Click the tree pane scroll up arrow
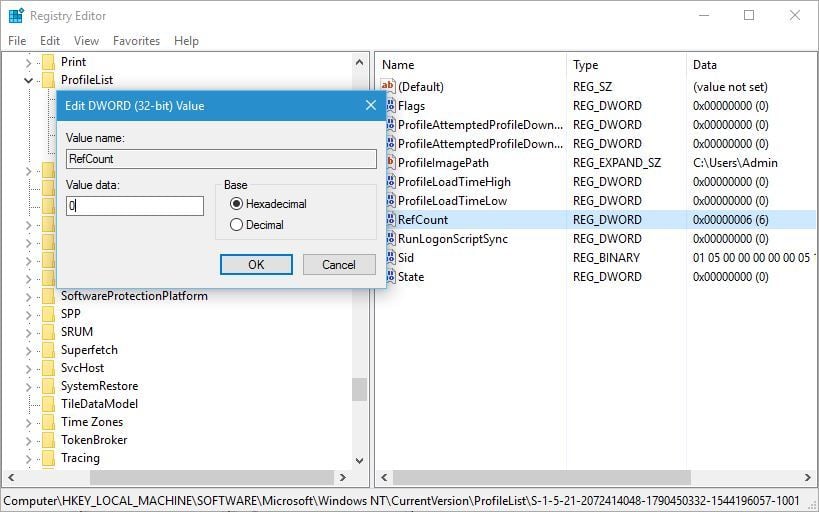 tap(359, 62)
